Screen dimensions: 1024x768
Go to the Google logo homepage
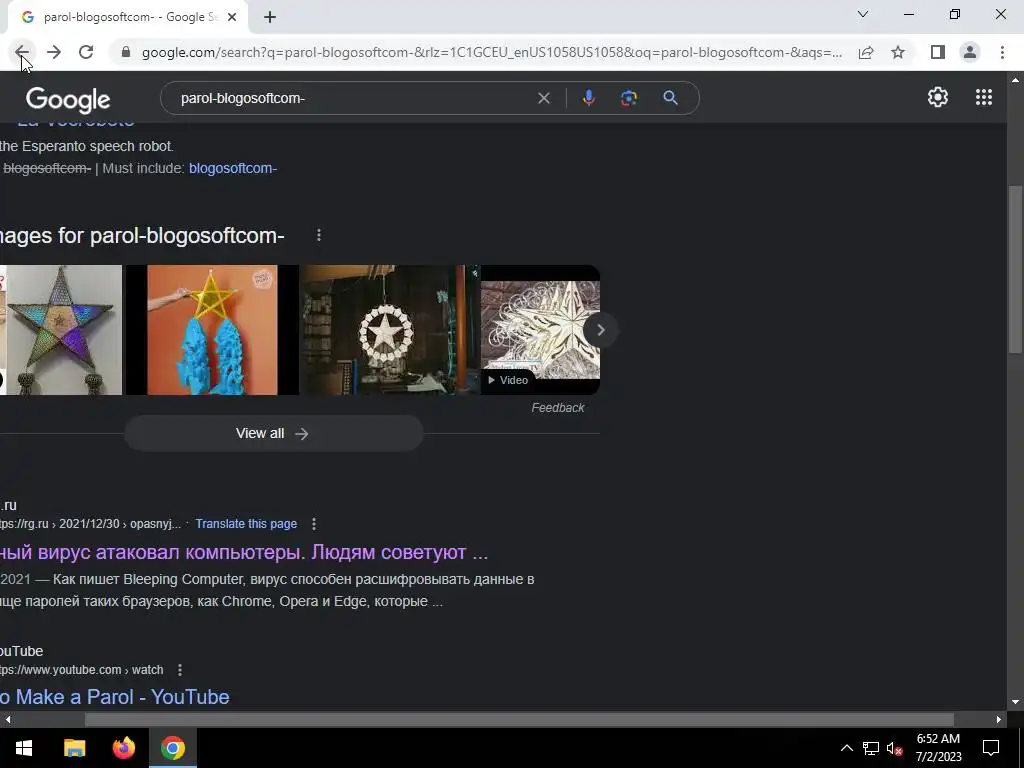tap(68, 100)
